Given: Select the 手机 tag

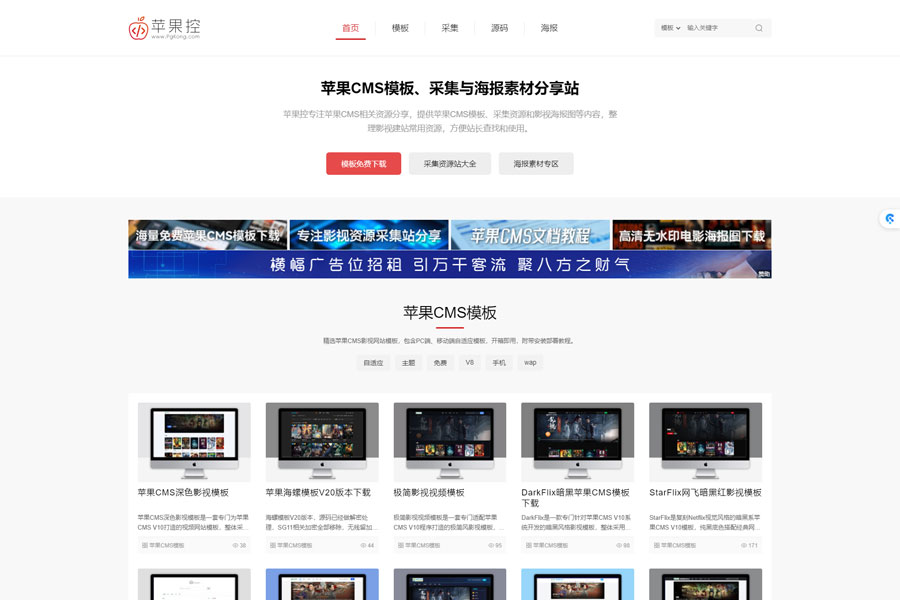Looking at the screenshot, I should (x=499, y=363).
